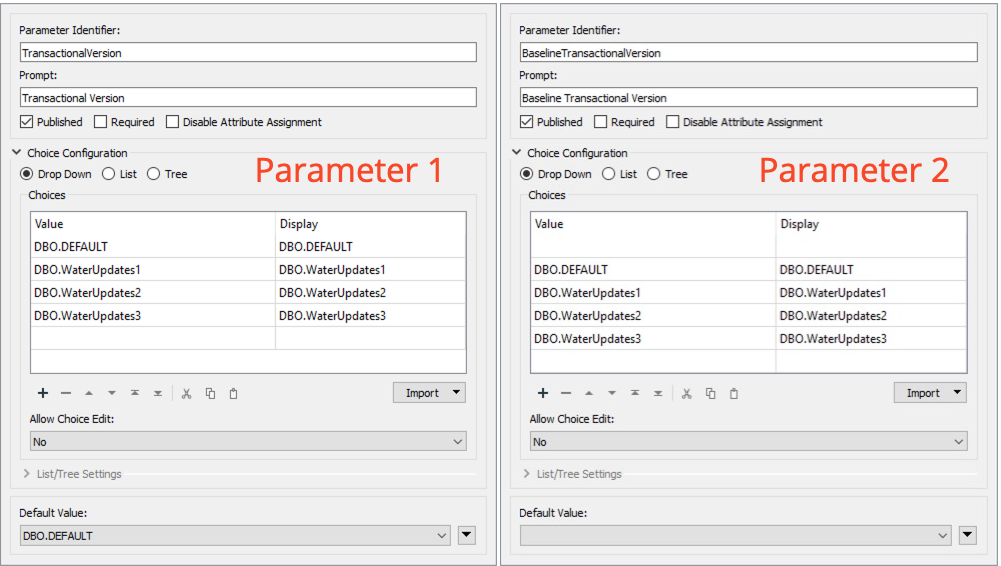1001x566 pixels.
Task: Tick Disable Attribute Assignment in Parameter 1
Action: 173,122
